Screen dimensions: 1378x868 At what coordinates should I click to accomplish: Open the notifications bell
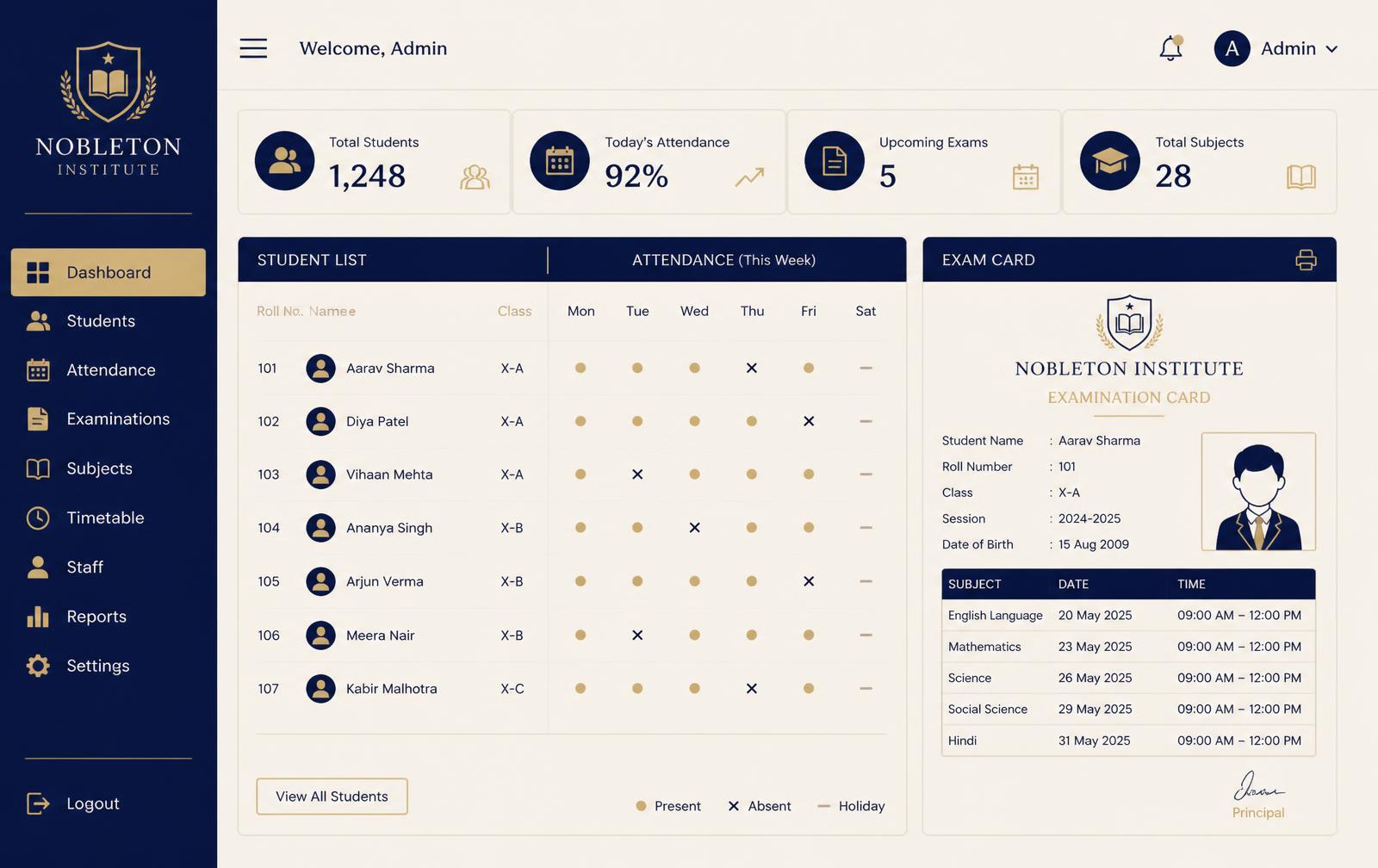point(1170,48)
